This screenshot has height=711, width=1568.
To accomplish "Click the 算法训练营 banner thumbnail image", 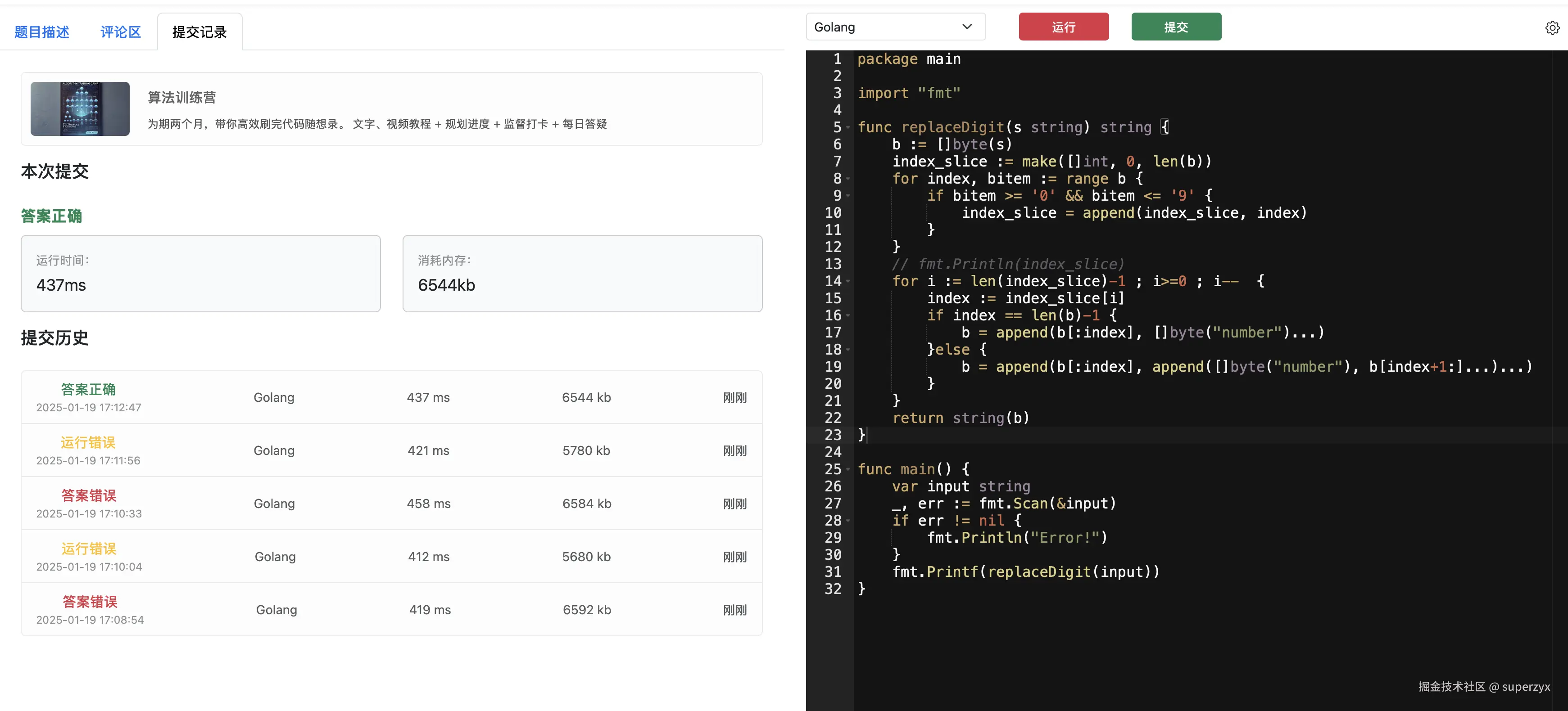I will [x=80, y=109].
